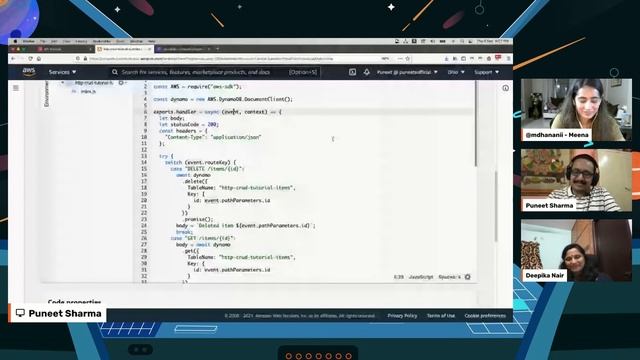Click the info circle icon at right
640x360 pixels.
(x=505, y=88)
